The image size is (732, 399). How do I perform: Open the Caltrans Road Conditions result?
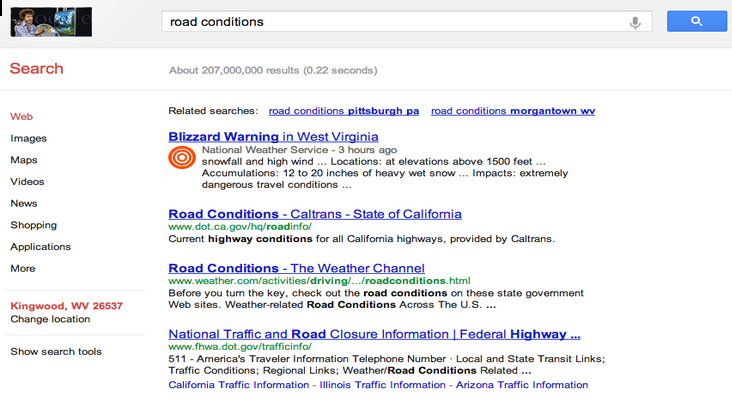coord(315,214)
